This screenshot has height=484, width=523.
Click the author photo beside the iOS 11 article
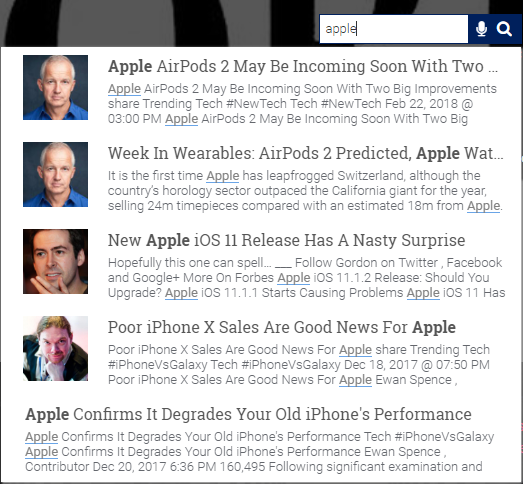55,262
